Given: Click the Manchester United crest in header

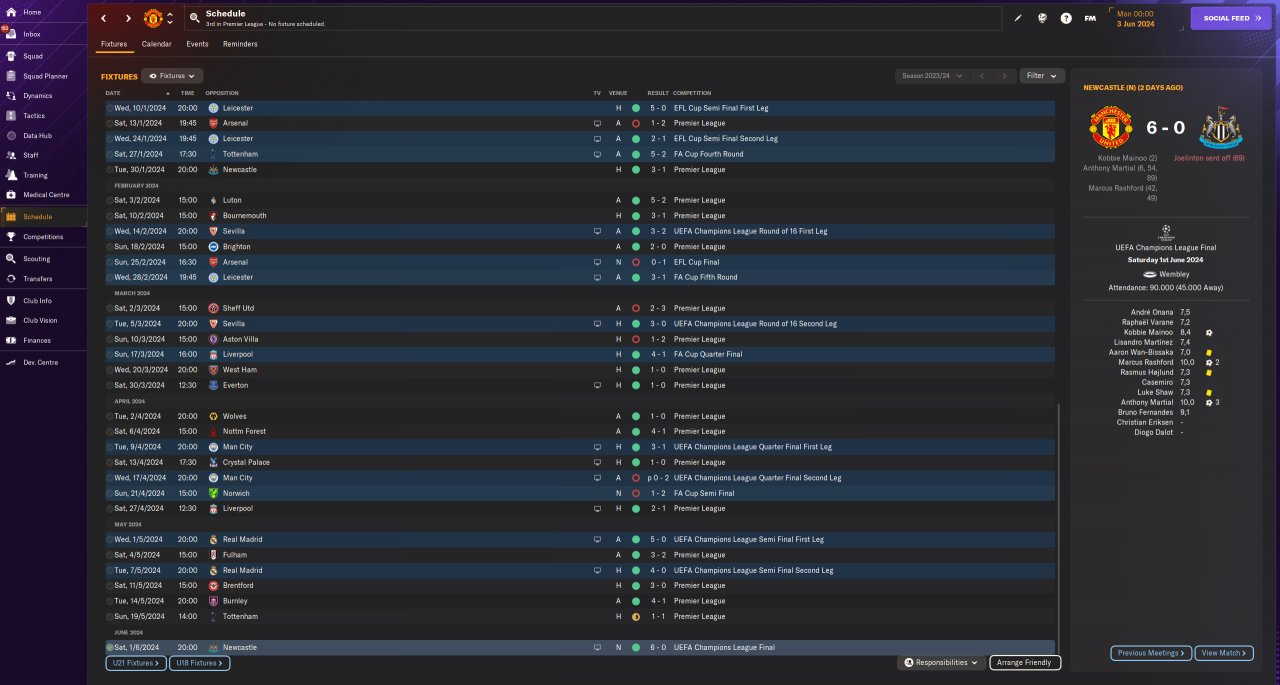Looking at the screenshot, I should 153,18.
